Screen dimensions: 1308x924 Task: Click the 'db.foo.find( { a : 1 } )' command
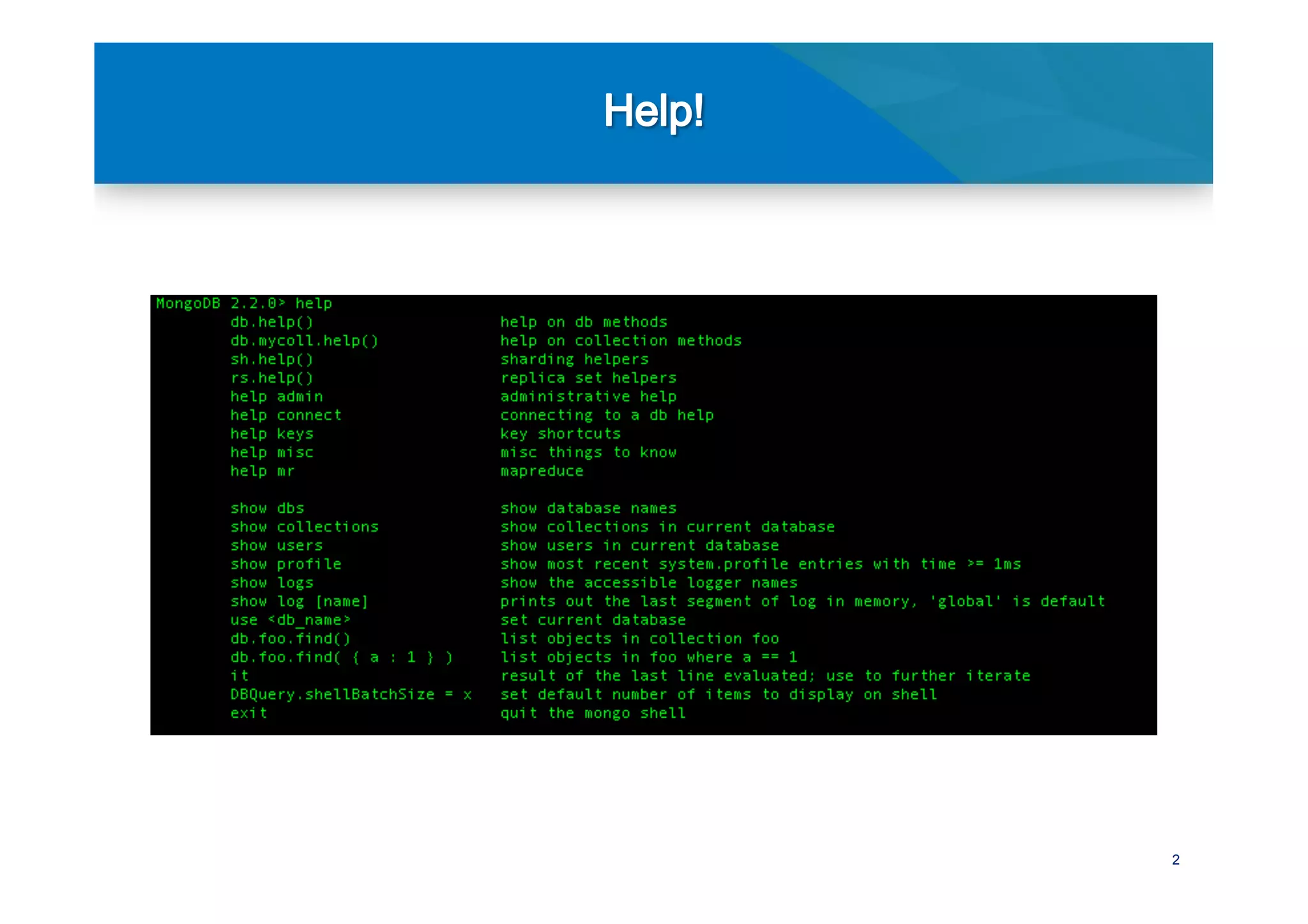(x=341, y=658)
